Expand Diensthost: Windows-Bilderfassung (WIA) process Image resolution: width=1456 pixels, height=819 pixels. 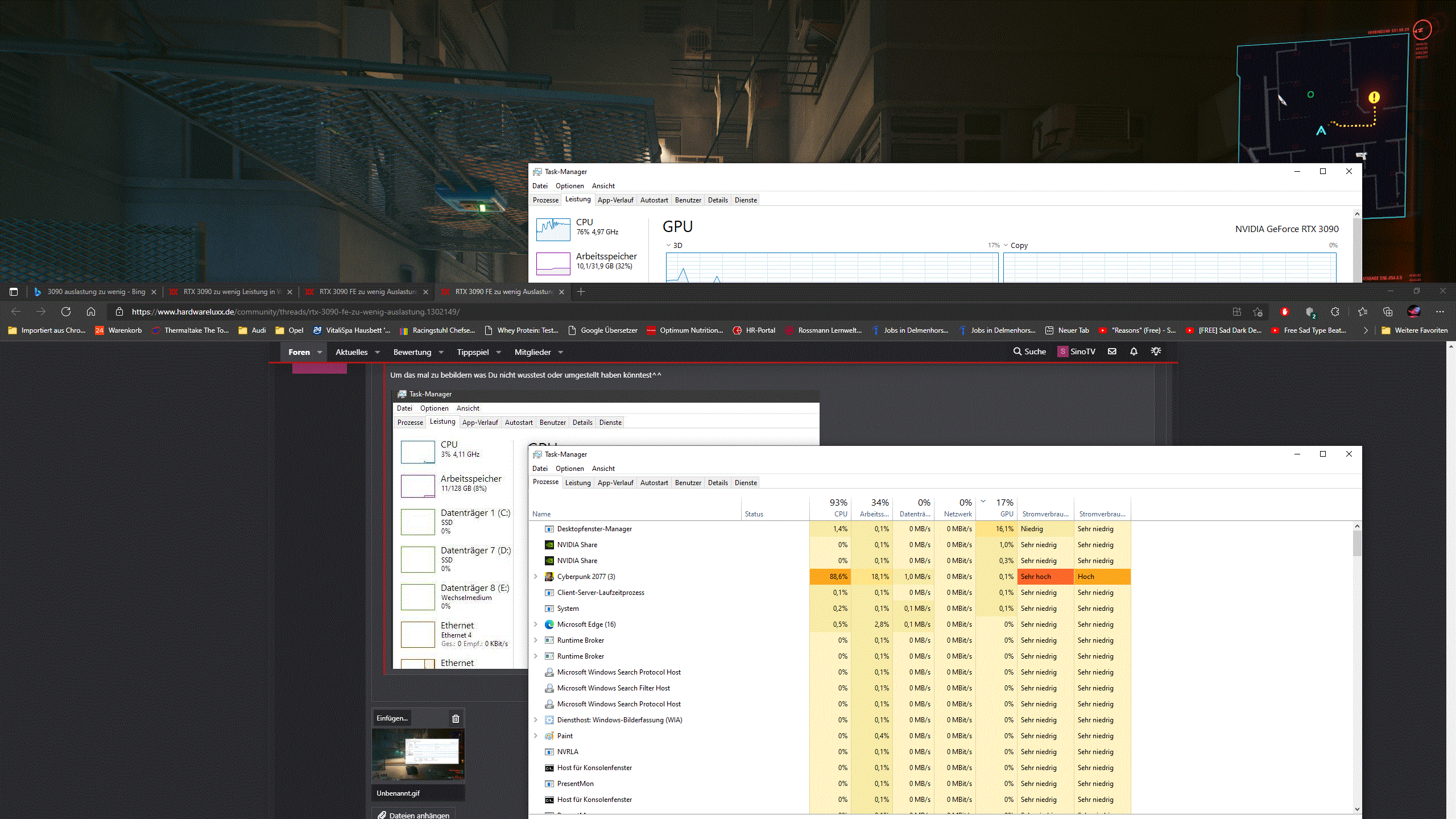[x=535, y=720]
